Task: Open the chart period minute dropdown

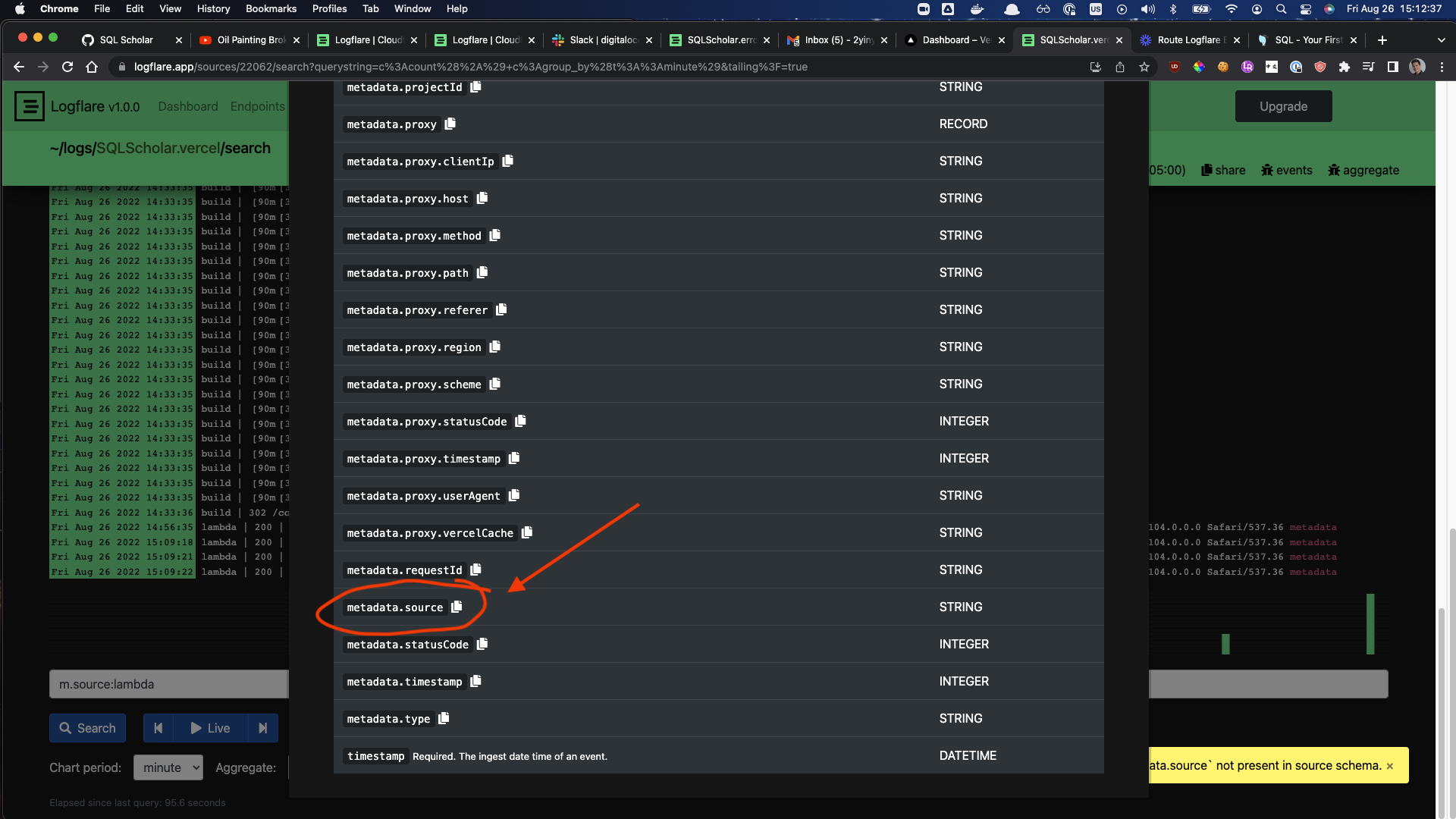Action: [x=168, y=767]
